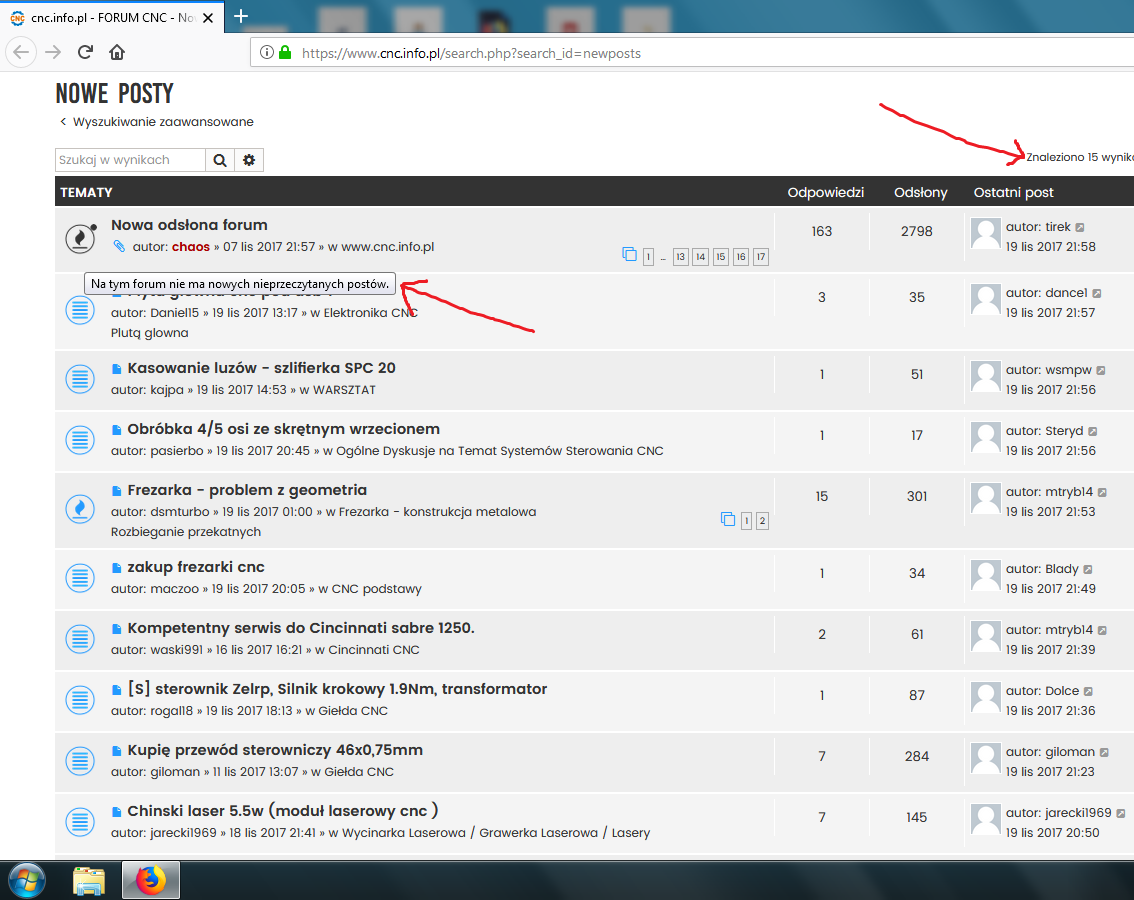Jump to last post by dancel

pos(1096,293)
